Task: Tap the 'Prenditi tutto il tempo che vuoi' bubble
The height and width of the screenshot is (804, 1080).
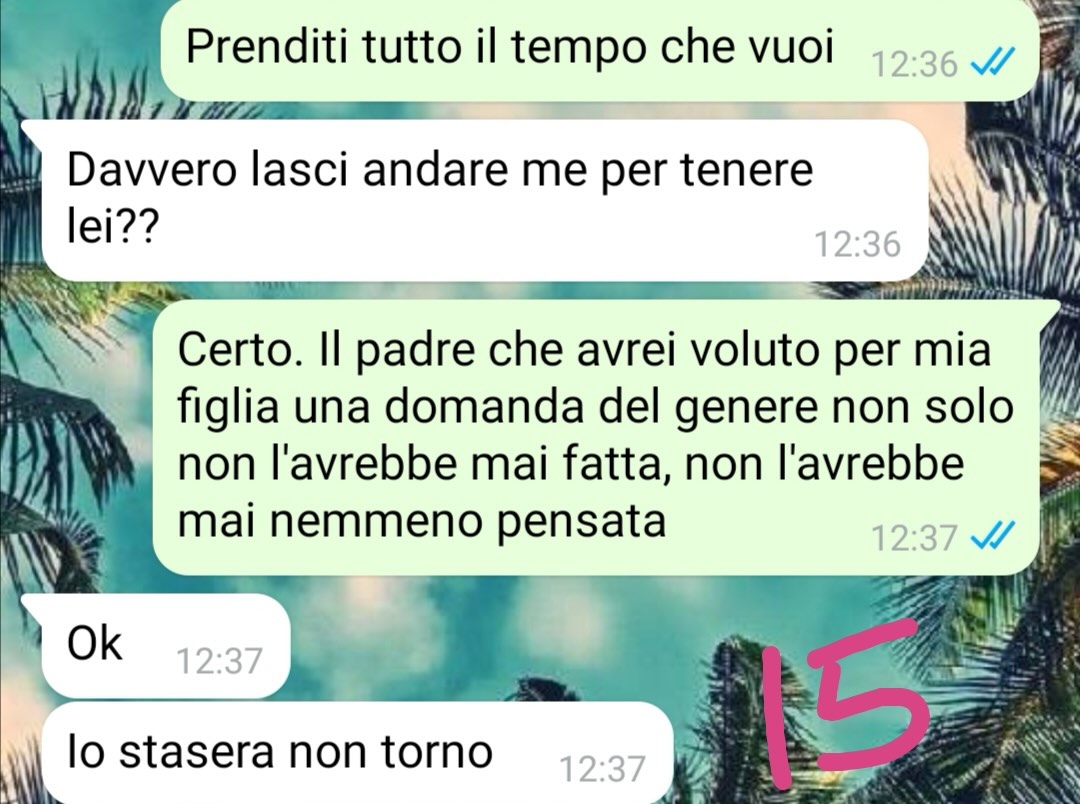Action: click(599, 50)
